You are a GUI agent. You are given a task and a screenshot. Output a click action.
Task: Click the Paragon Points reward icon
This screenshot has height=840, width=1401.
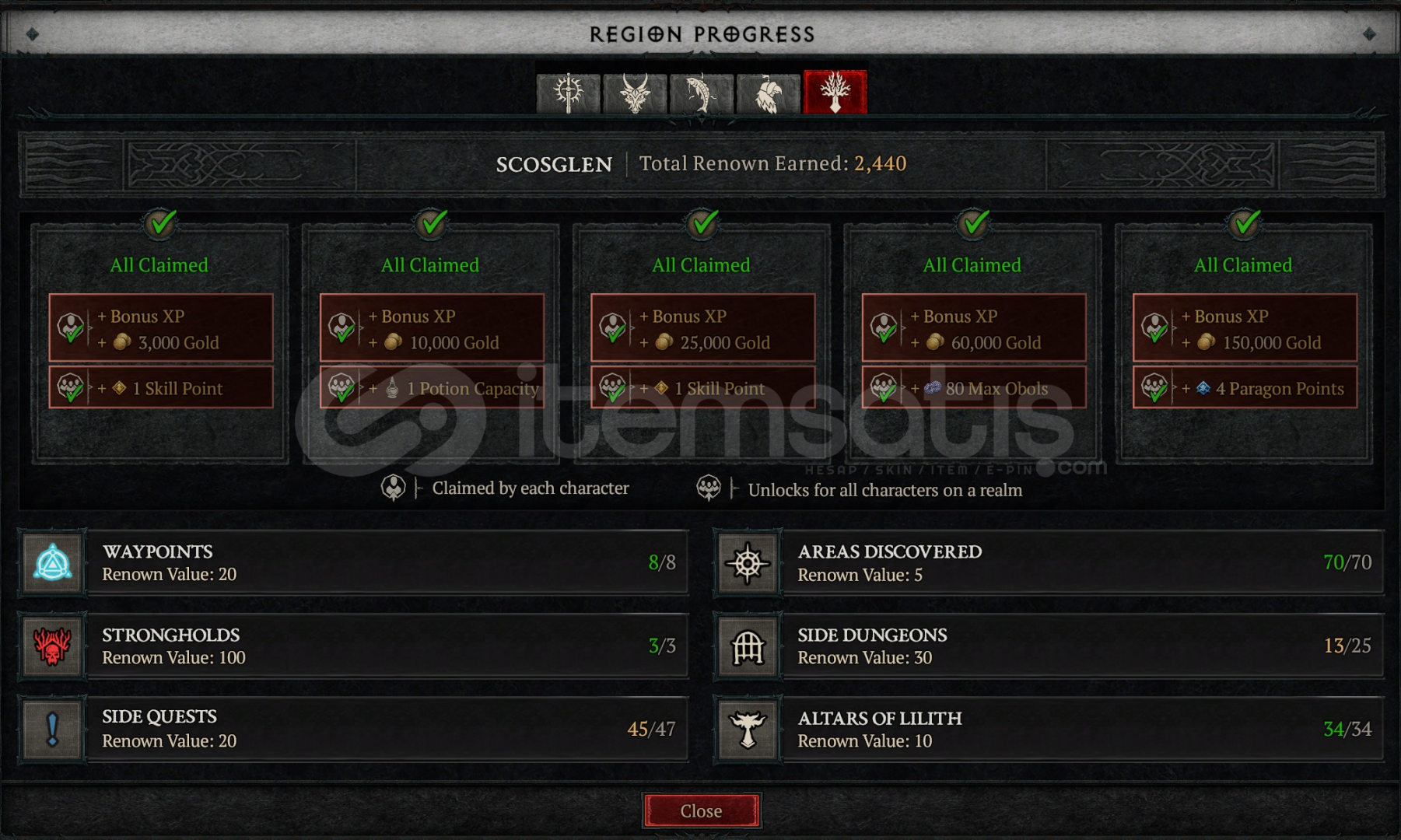pyautogui.click(x=1203, y=387)
